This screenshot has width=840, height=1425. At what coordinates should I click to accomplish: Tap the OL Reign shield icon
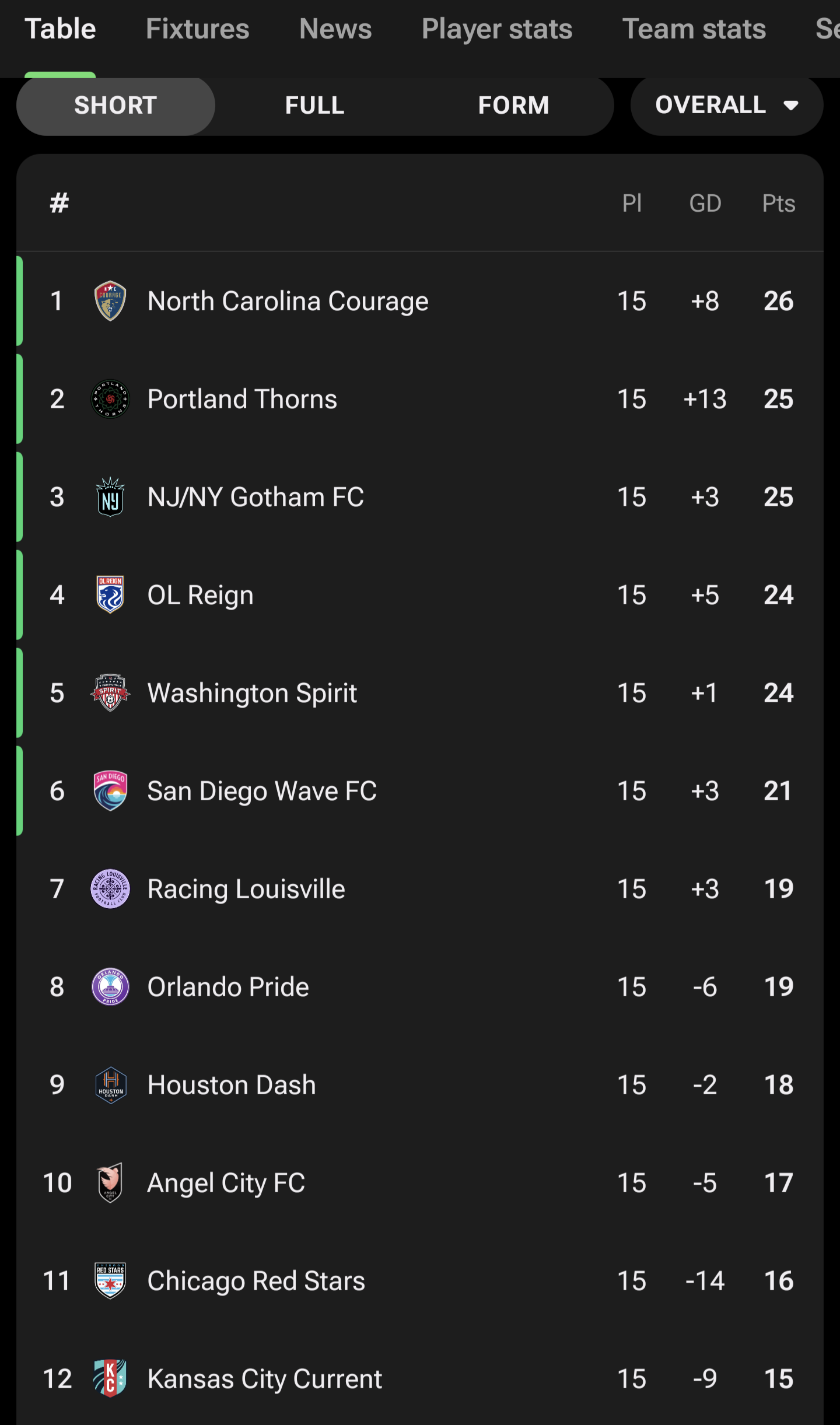(x=110, y=595)
